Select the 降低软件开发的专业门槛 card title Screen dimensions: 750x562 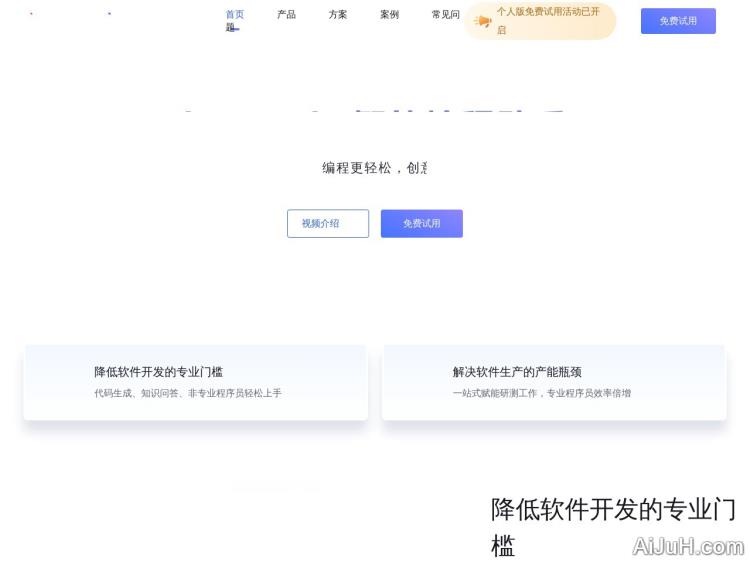point(158,372)
